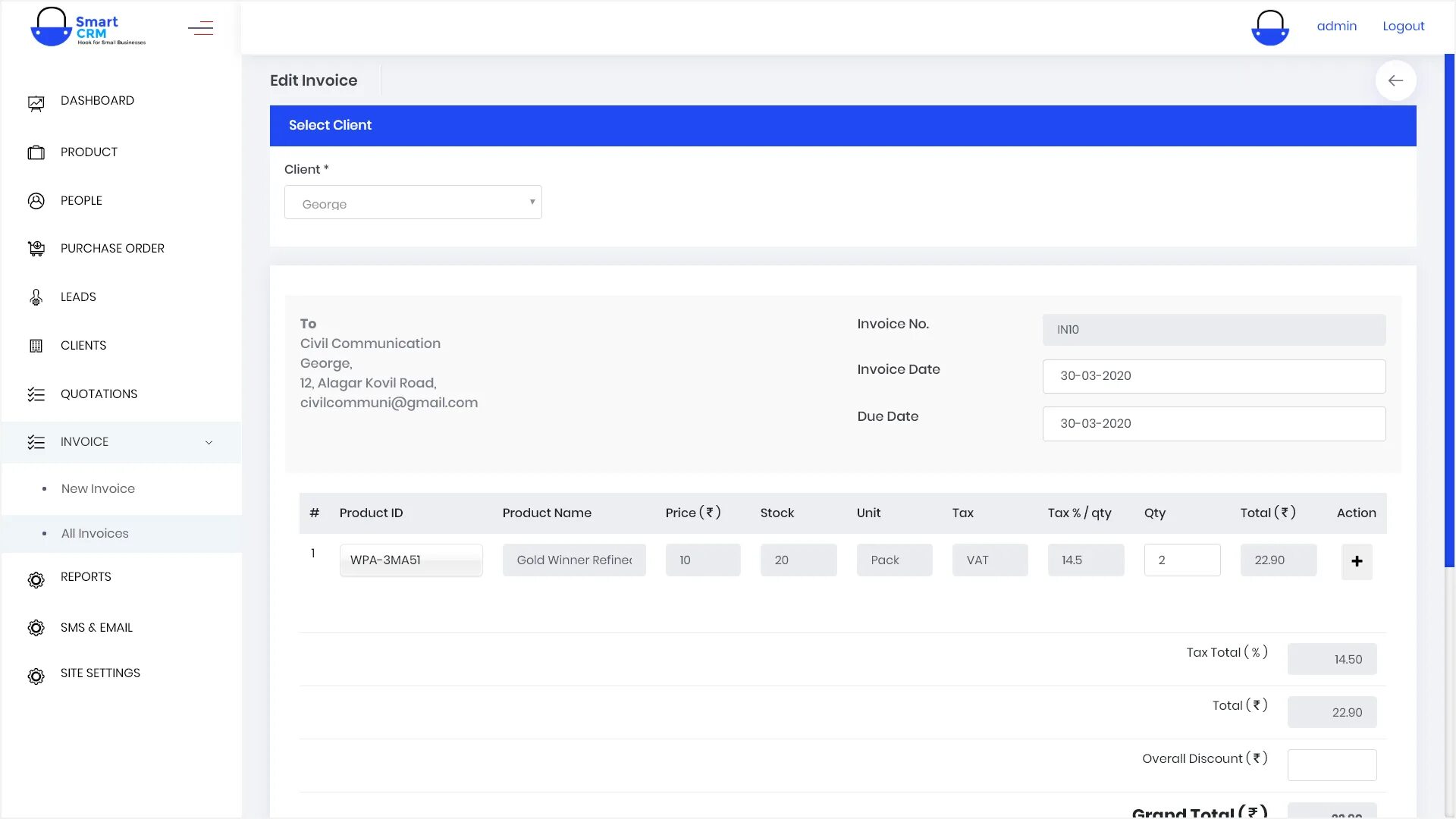Click the back arrow button
The height and width of the screenshot is (819, 1456).
click(x=1395, y=80)
